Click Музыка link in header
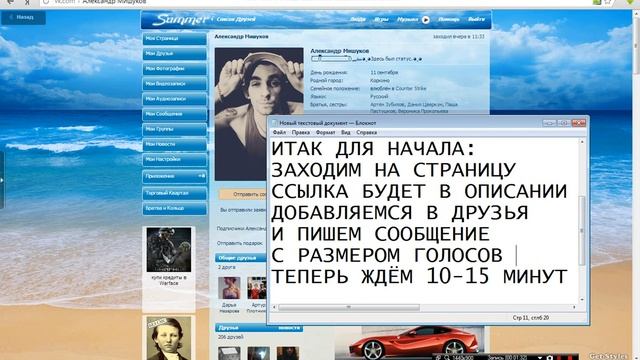The width and height of the screenshot is (640, 360). 408,19
